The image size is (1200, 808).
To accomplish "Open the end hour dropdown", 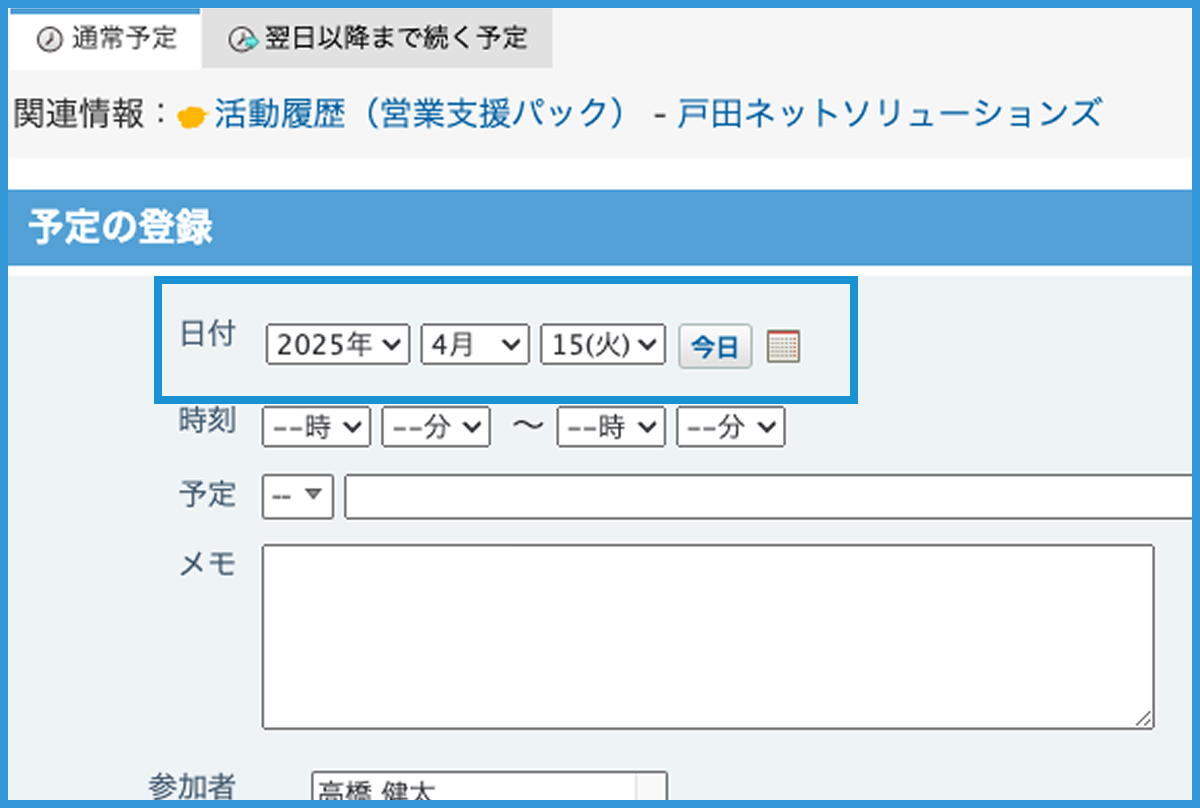I will (x=611, y=428).
